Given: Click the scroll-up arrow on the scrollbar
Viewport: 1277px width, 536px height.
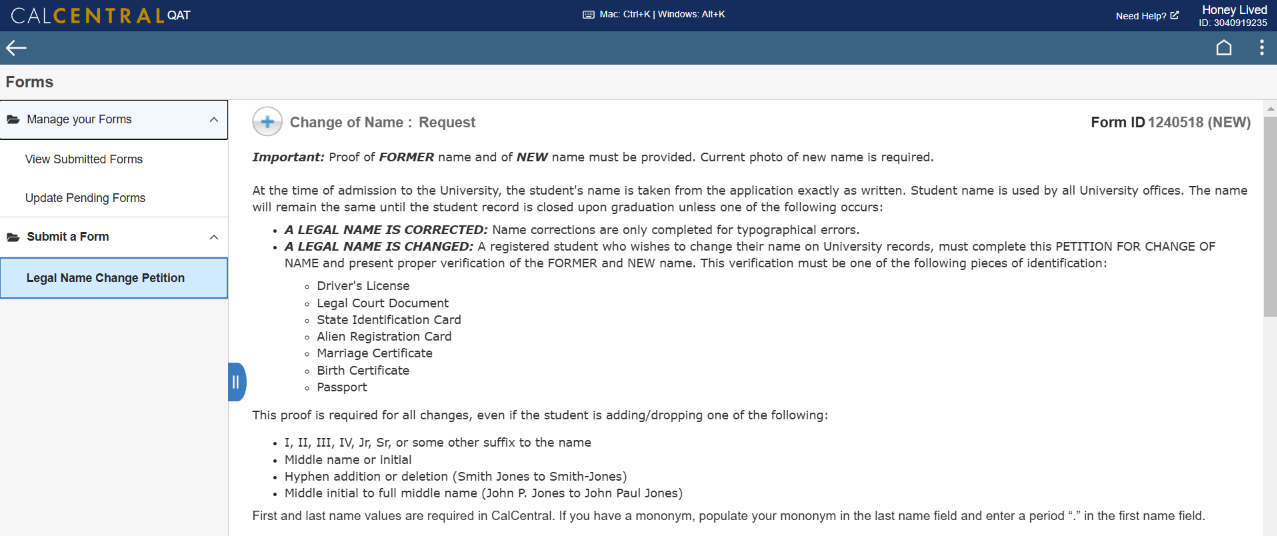Looking at the screenshot, I should click(1270, 107).
